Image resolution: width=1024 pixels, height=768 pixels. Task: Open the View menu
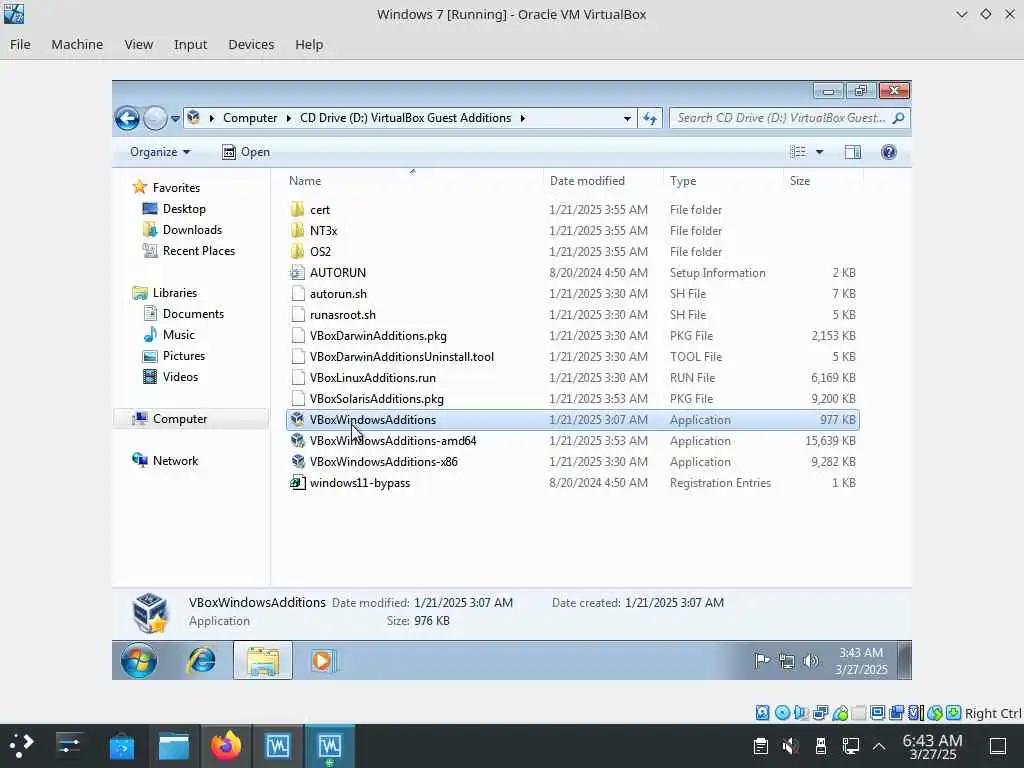point(138,44)
